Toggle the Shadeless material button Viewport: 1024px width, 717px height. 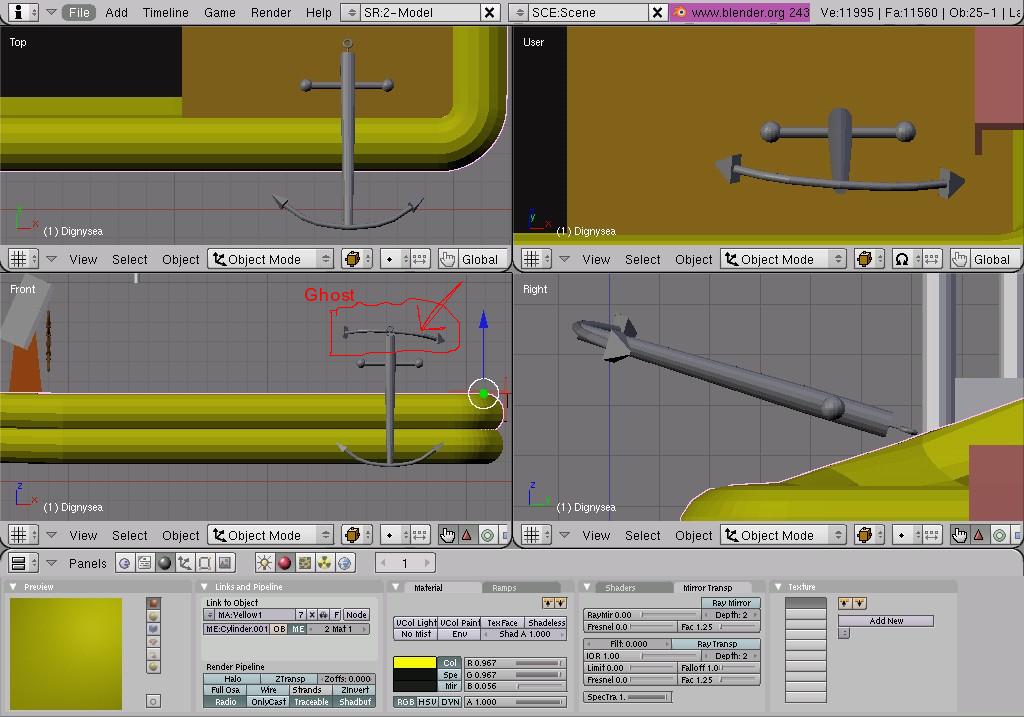[546, 623]
